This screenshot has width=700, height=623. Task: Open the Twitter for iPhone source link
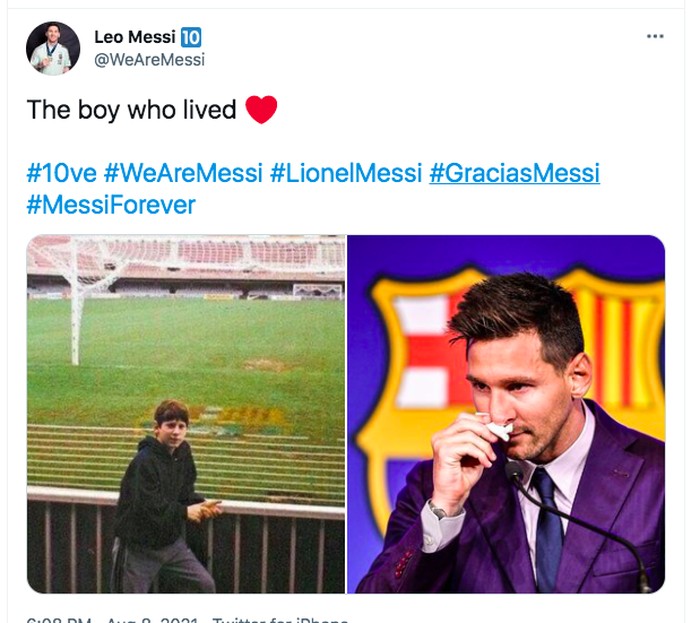(280, 619)
